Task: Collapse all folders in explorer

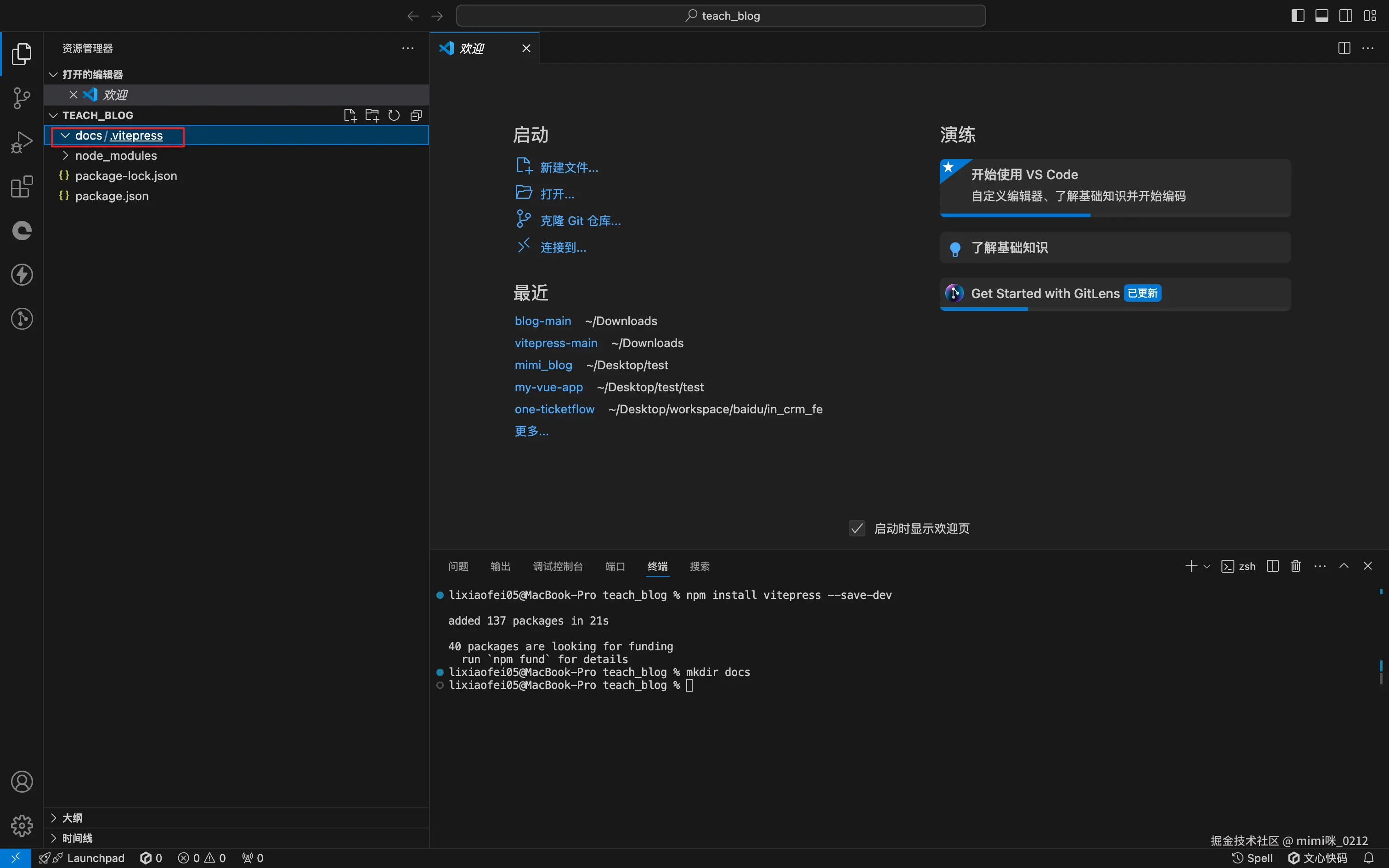Action: (x=416, y=115)
